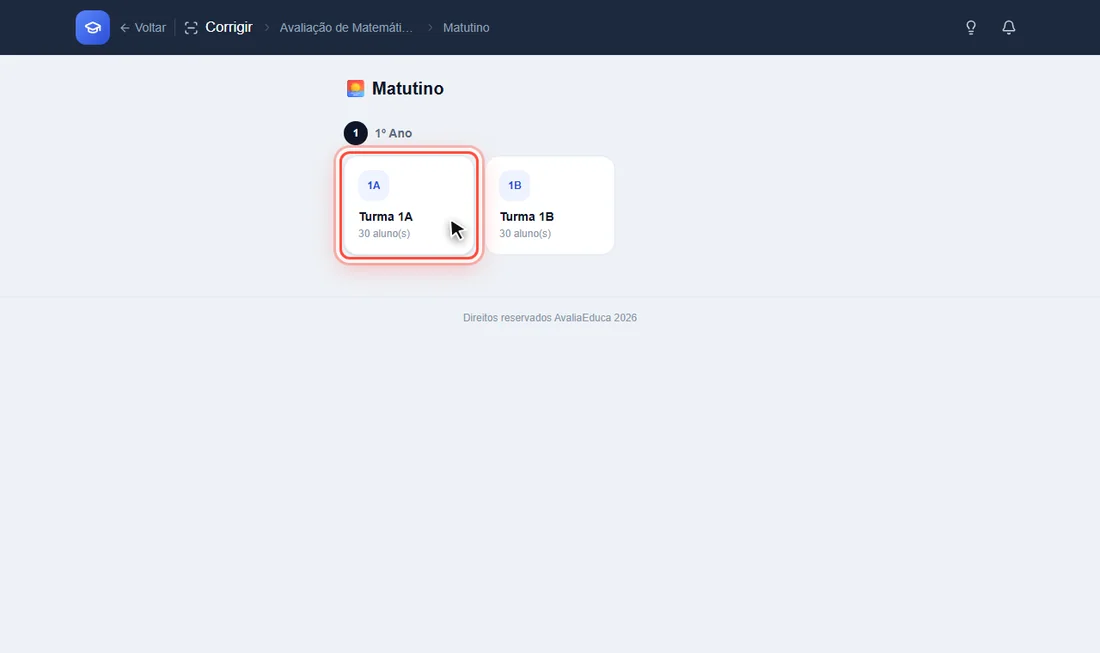Viewport: 1100px width, 653px height.
Task: Open the notifications bell
Action: tap(1009, 27)
